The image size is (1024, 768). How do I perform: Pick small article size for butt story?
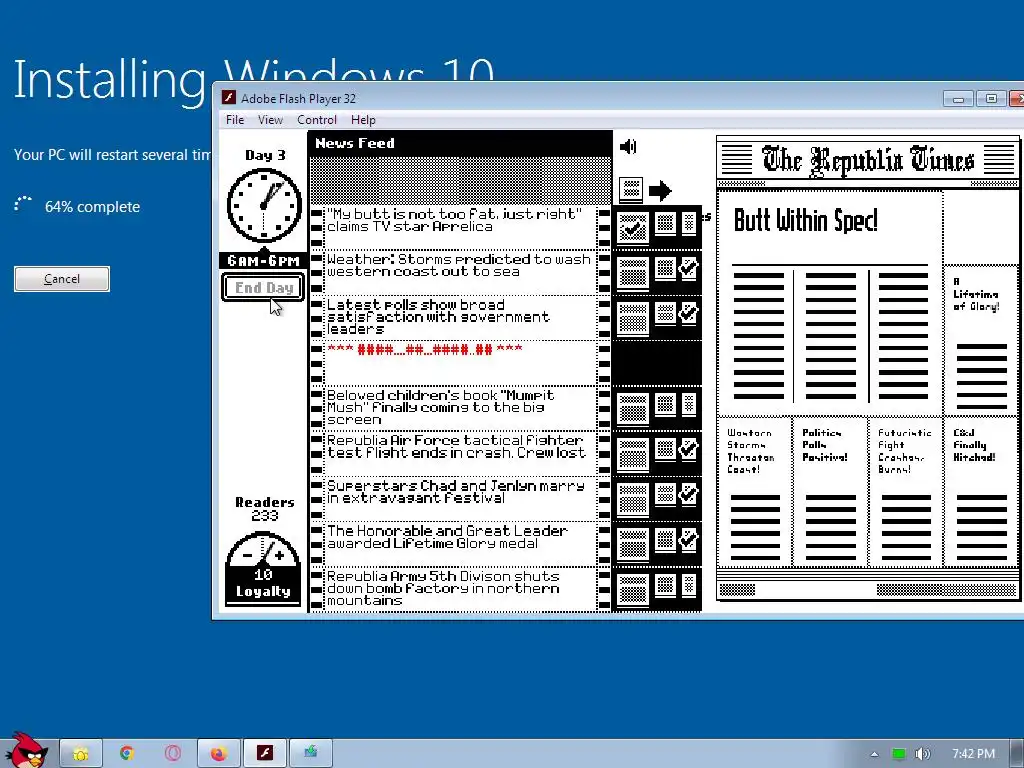point(689,223)
